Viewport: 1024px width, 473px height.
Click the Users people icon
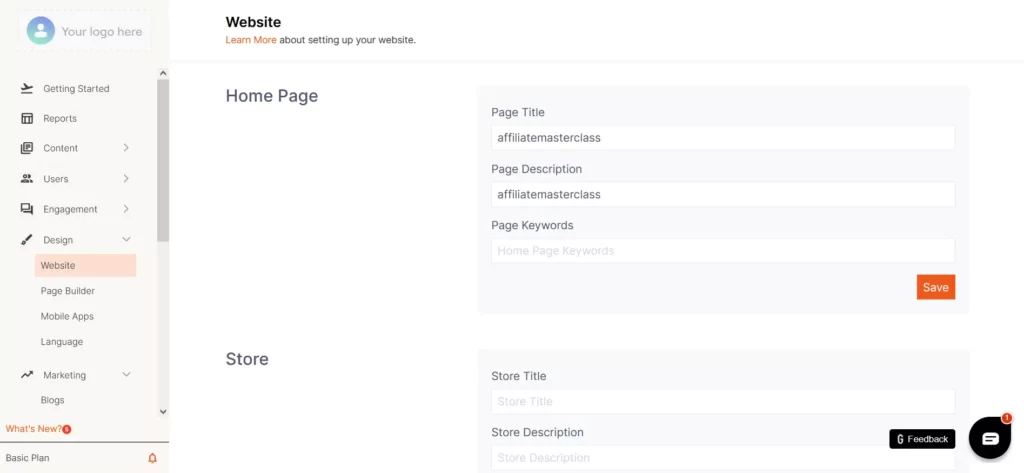pos(27,178)
